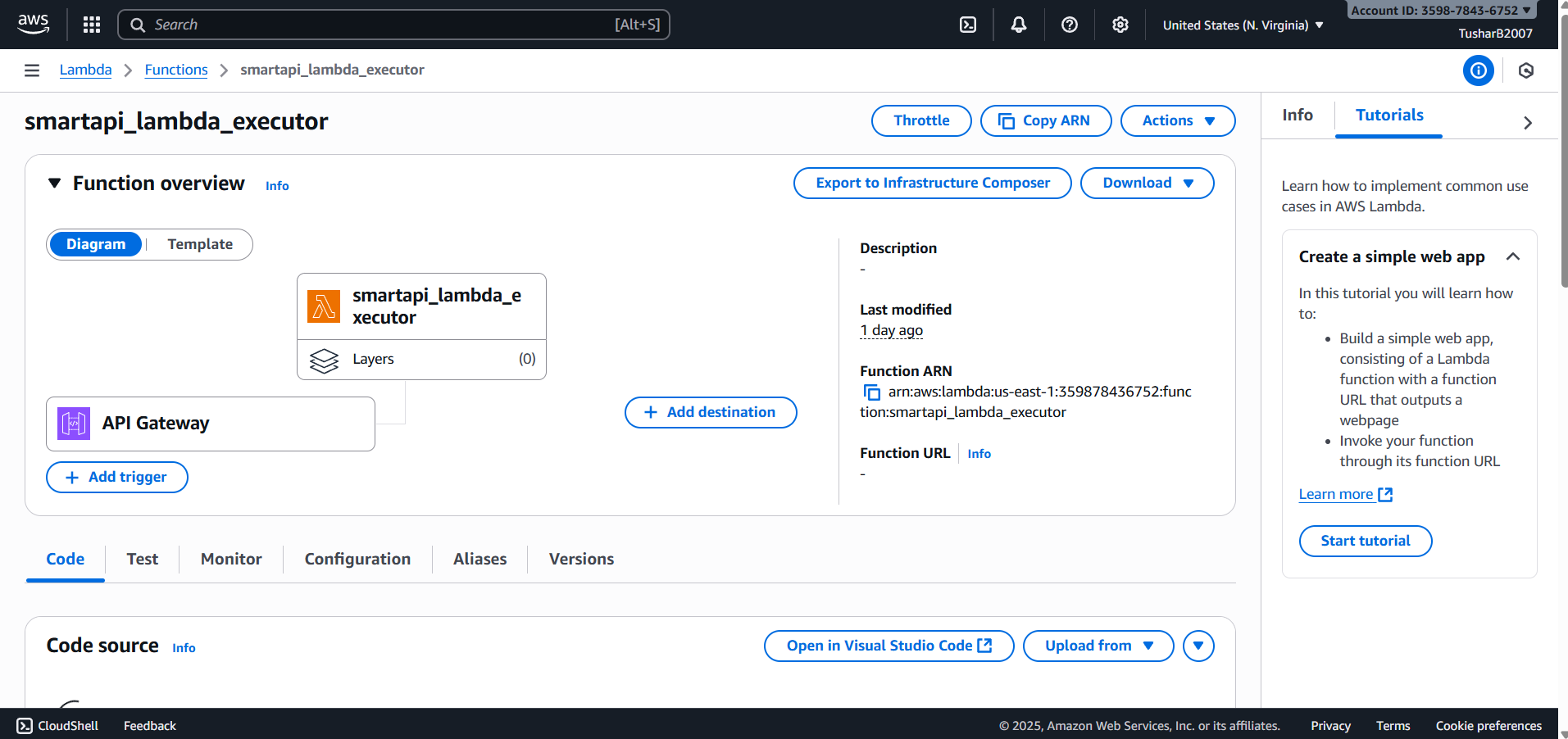1568x739 pixels.
Task: Open the region selector United States (N. Virginia)
Action: (x=1243, y=25)
